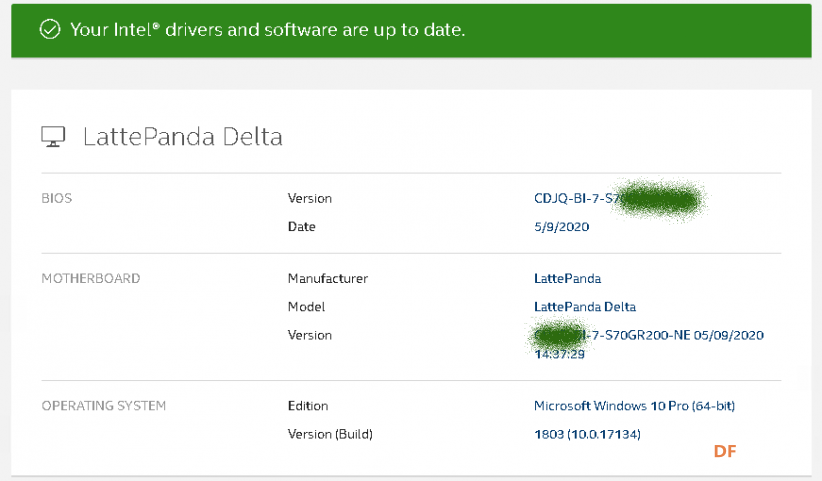Screen dimensions: 822x481
Task: Click the BIOS date 5/9/2020
Action: coord(561,227)
